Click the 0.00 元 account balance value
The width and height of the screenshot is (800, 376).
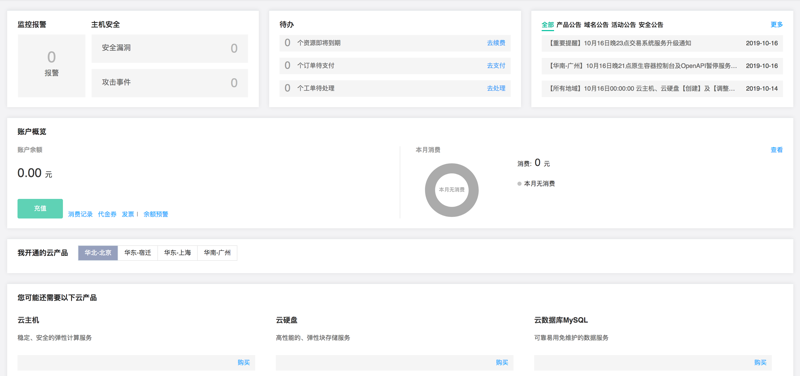35,173
